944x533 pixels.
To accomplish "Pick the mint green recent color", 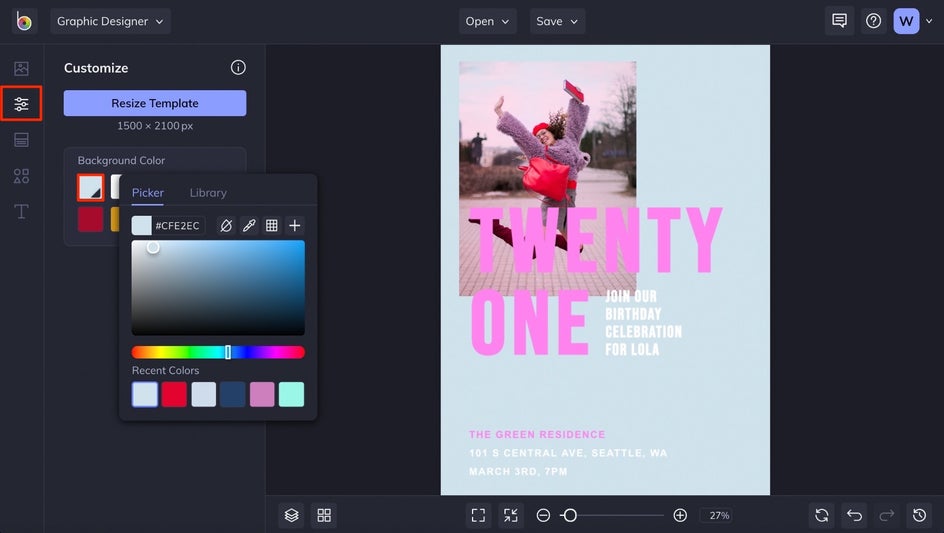I will [291, 394].
